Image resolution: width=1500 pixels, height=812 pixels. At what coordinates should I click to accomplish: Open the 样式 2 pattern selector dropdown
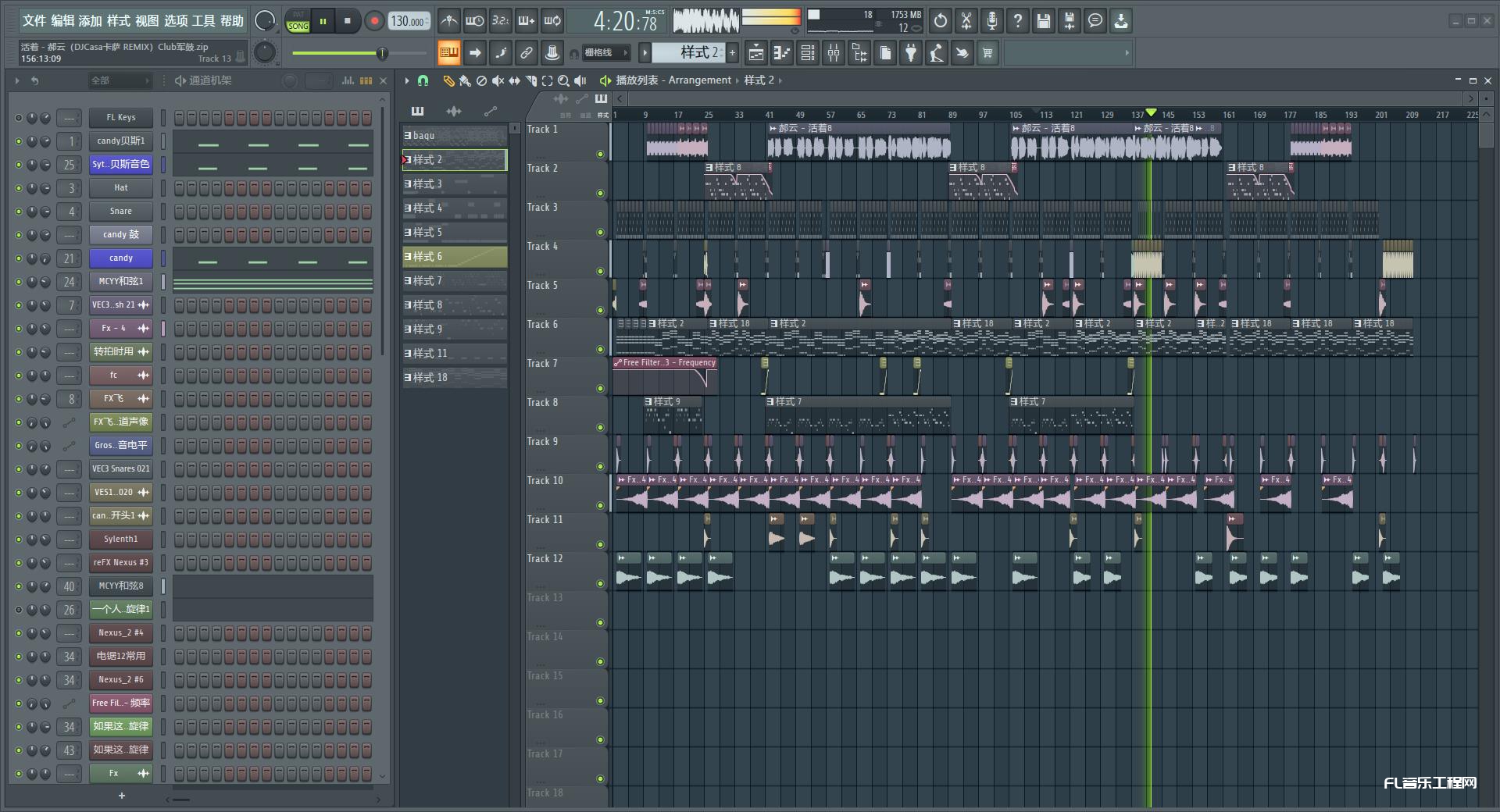tap(689, 53)
